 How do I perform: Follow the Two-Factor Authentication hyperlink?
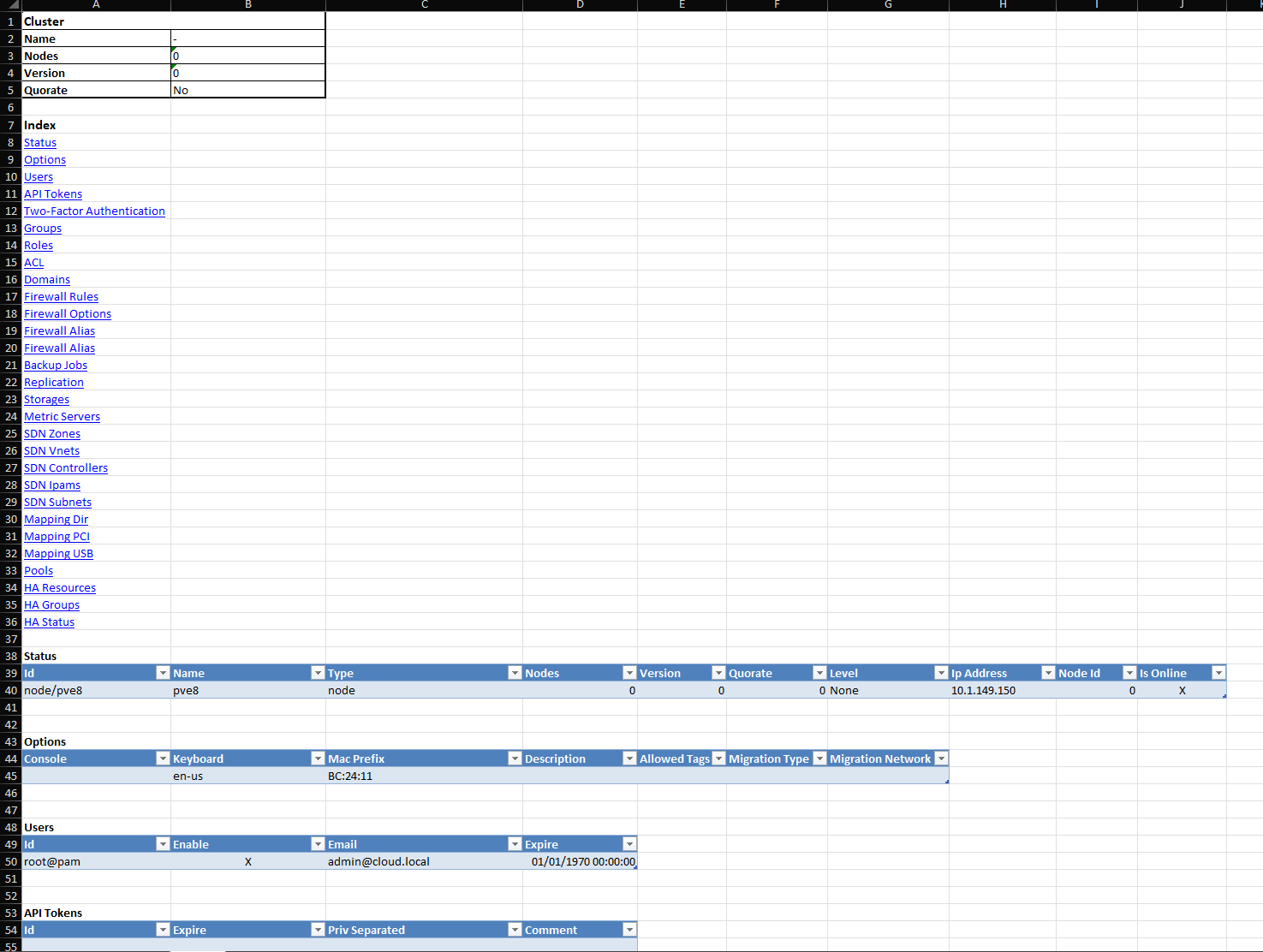[94, 211]
